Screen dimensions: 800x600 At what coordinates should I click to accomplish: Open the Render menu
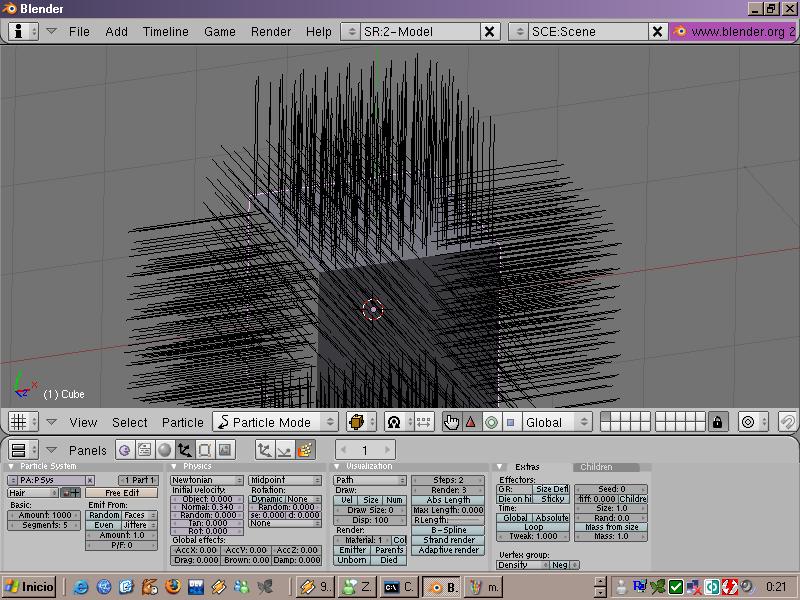coord(271,31)
